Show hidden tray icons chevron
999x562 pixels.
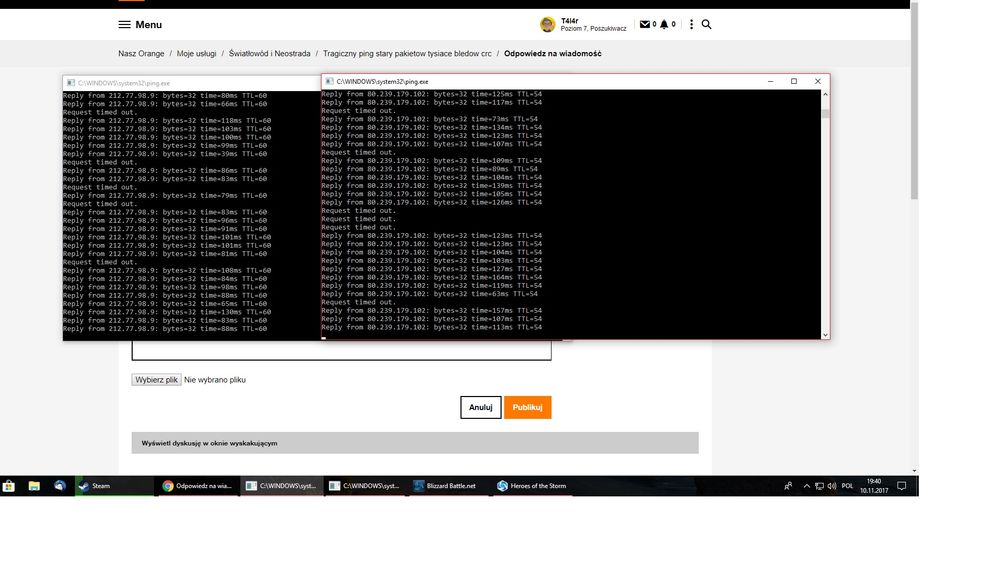[805, 486]
